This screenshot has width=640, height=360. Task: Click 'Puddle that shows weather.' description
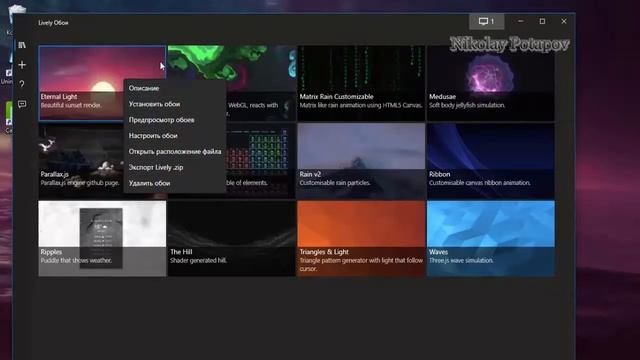click(x=76, y=260)
